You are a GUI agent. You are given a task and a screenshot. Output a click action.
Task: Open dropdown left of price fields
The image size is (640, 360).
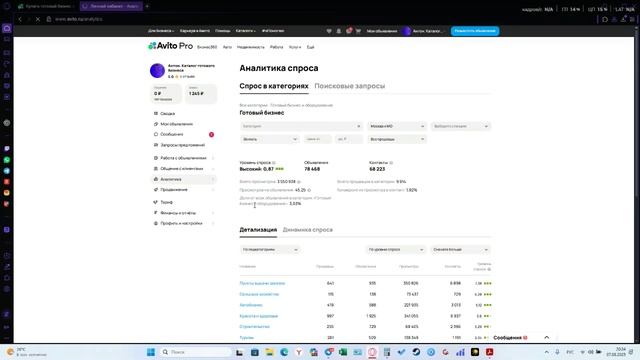270,140
